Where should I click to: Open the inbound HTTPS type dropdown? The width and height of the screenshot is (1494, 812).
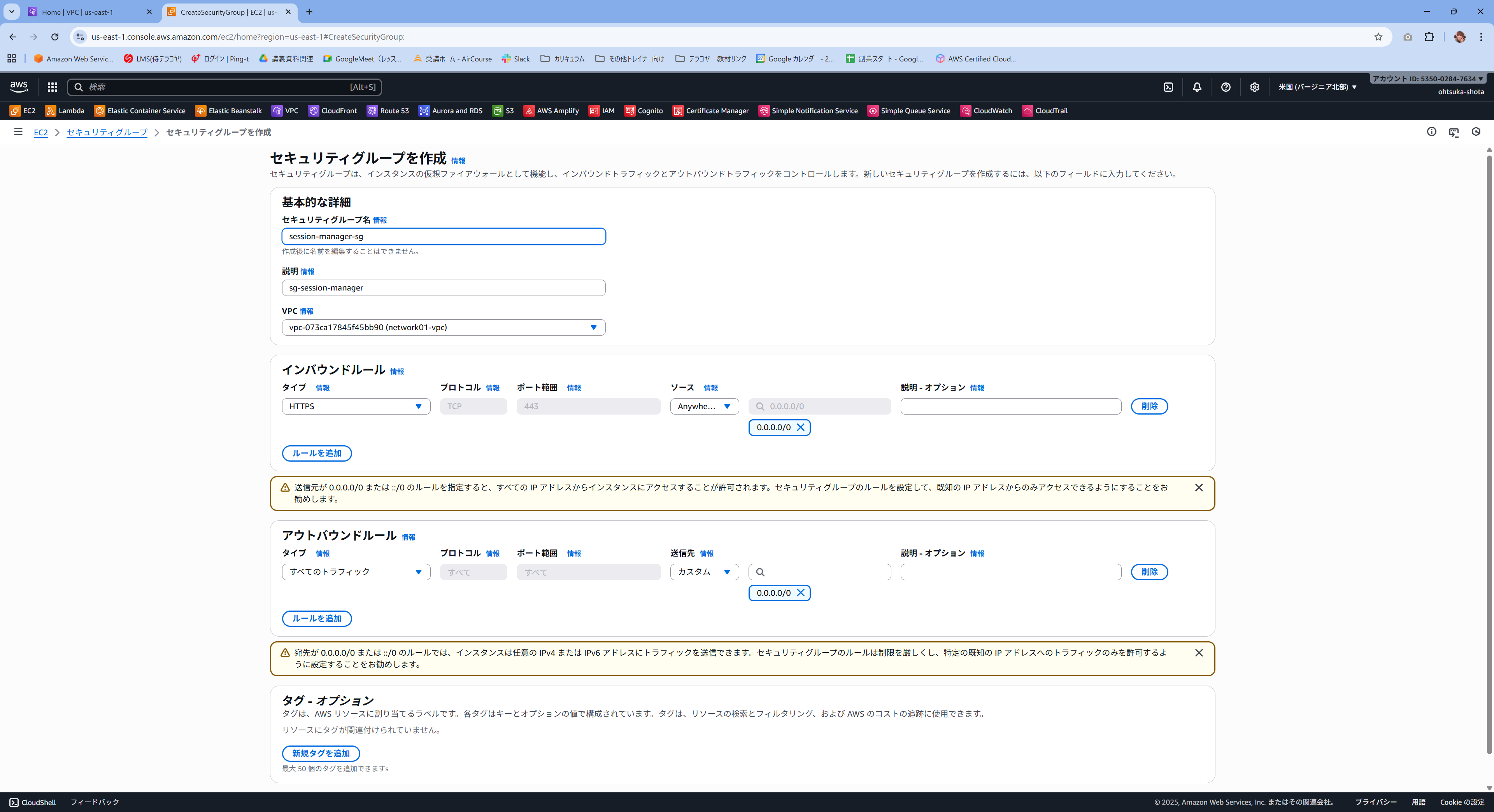356,406
